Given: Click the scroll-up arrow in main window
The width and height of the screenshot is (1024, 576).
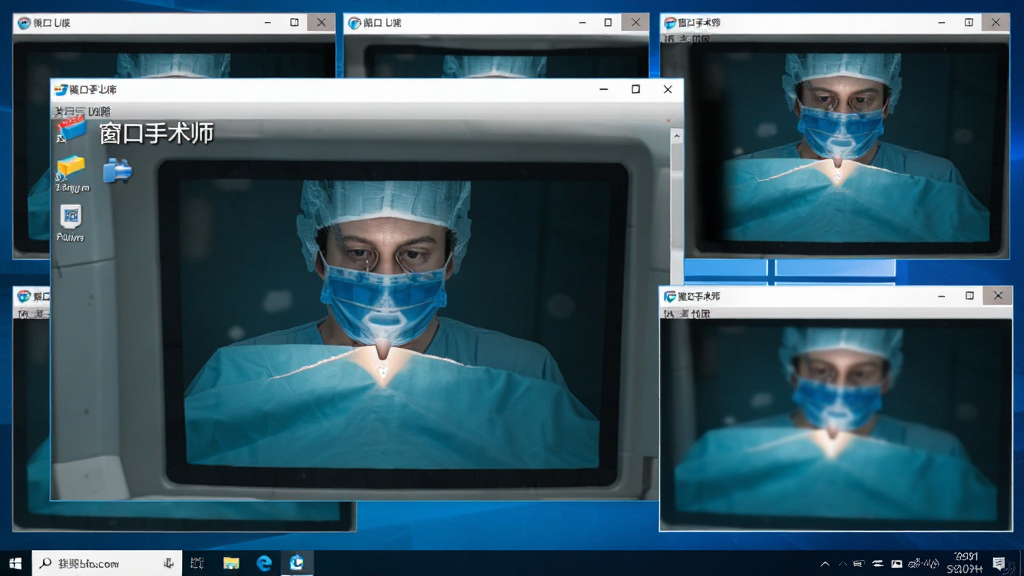Looking at the screenshot, I should coord(677,136).
